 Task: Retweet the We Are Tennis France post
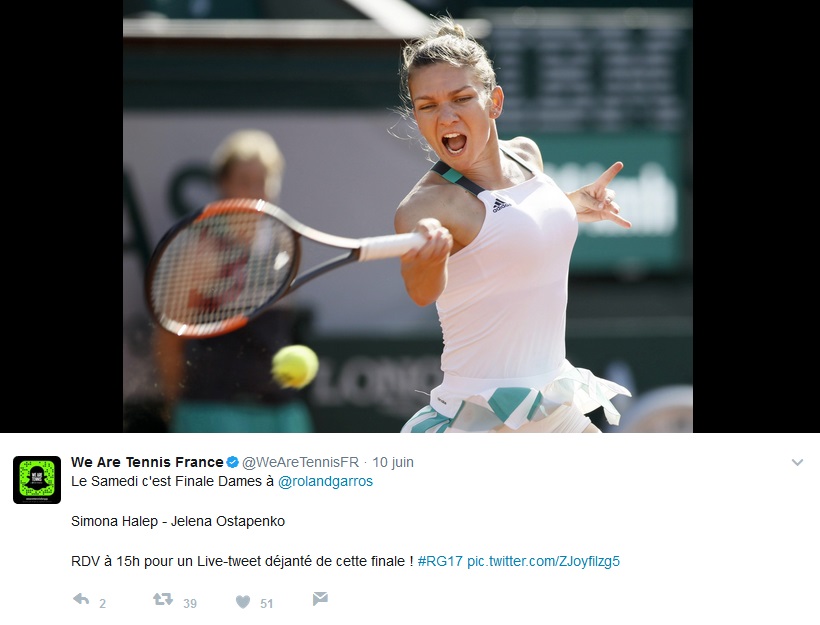coord(163,599)
